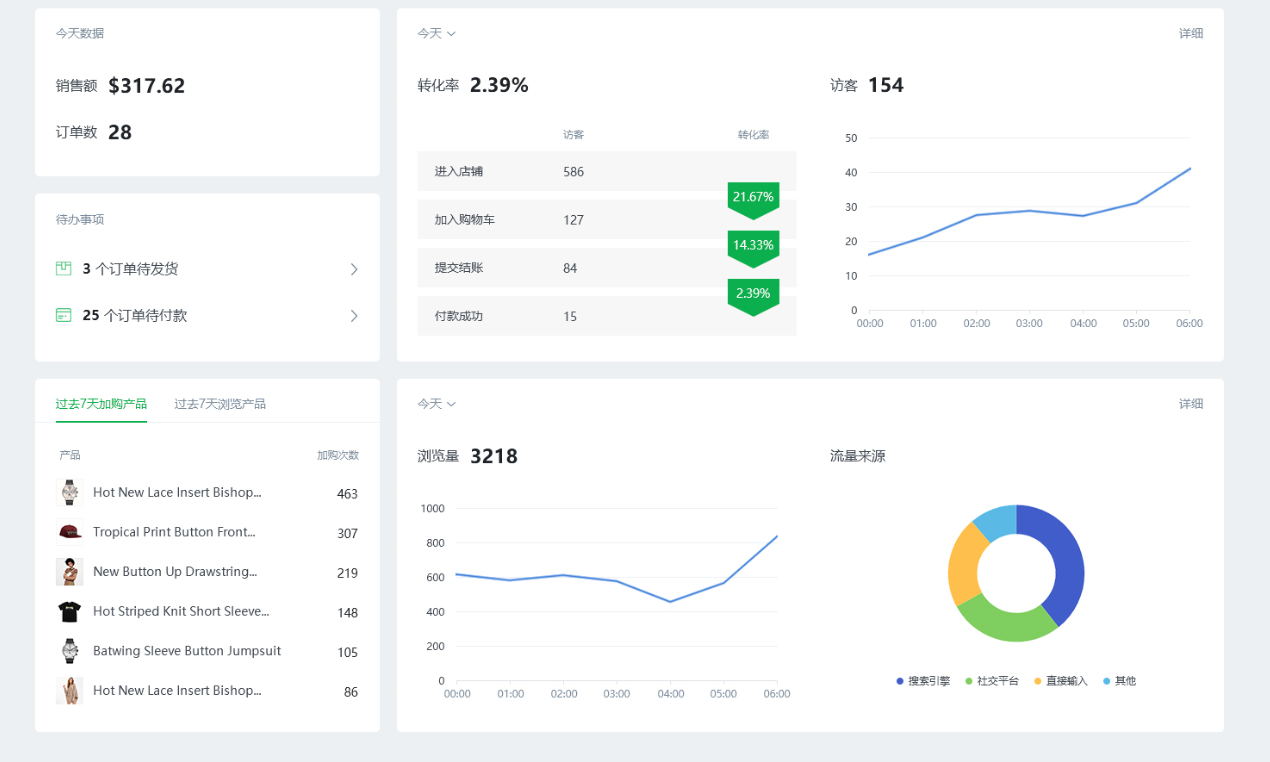Open the watch thumbnail with 463 add-to-carts
This screenshot has width=1270, height=762.
[70, 492]
